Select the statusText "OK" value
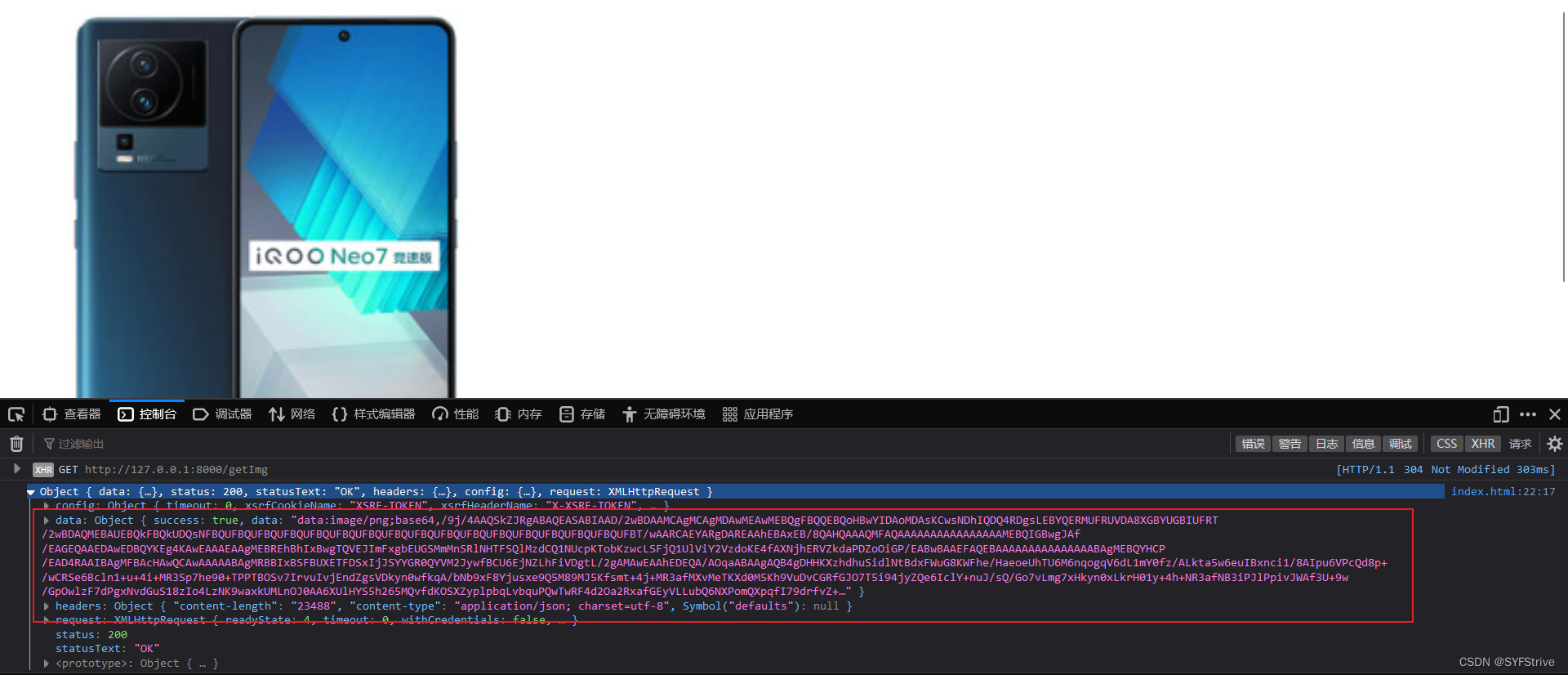 point(147,649)
